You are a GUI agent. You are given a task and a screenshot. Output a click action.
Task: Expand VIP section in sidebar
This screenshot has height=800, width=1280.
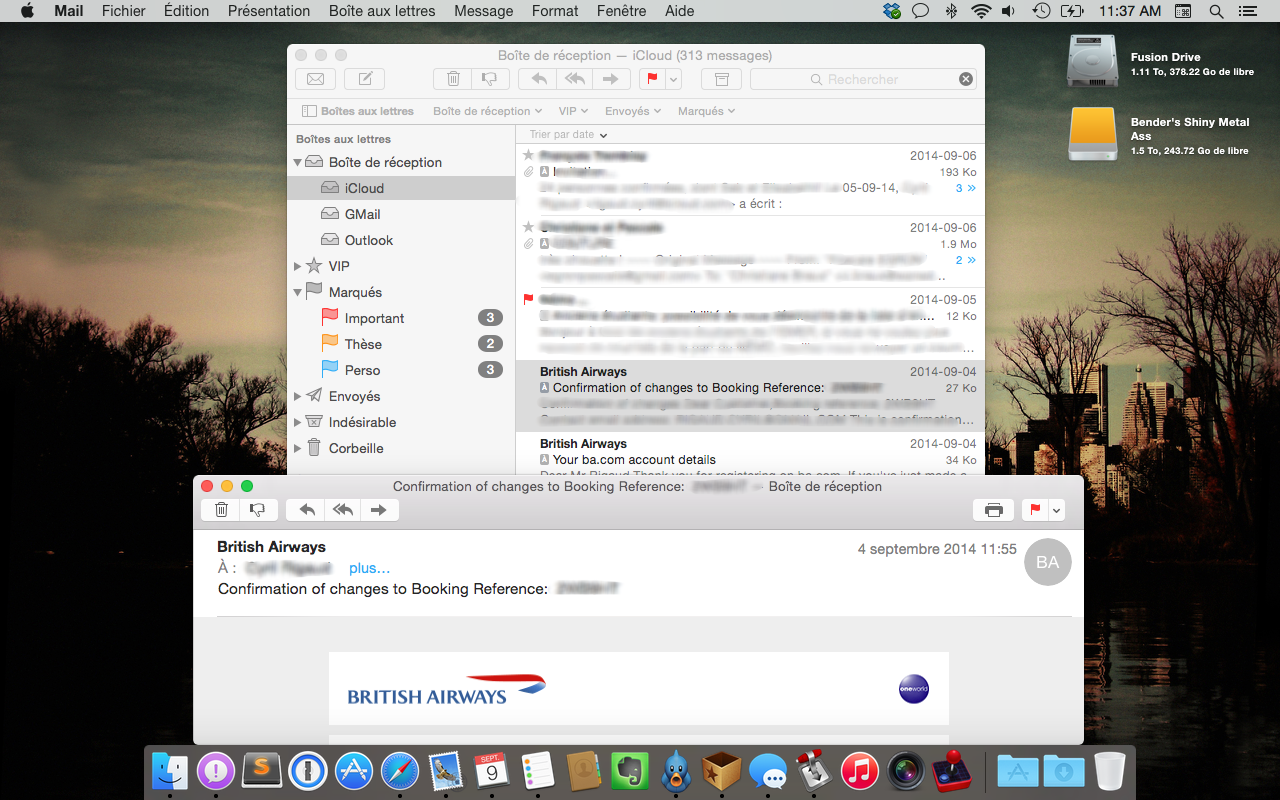click(x=297, y=266)
